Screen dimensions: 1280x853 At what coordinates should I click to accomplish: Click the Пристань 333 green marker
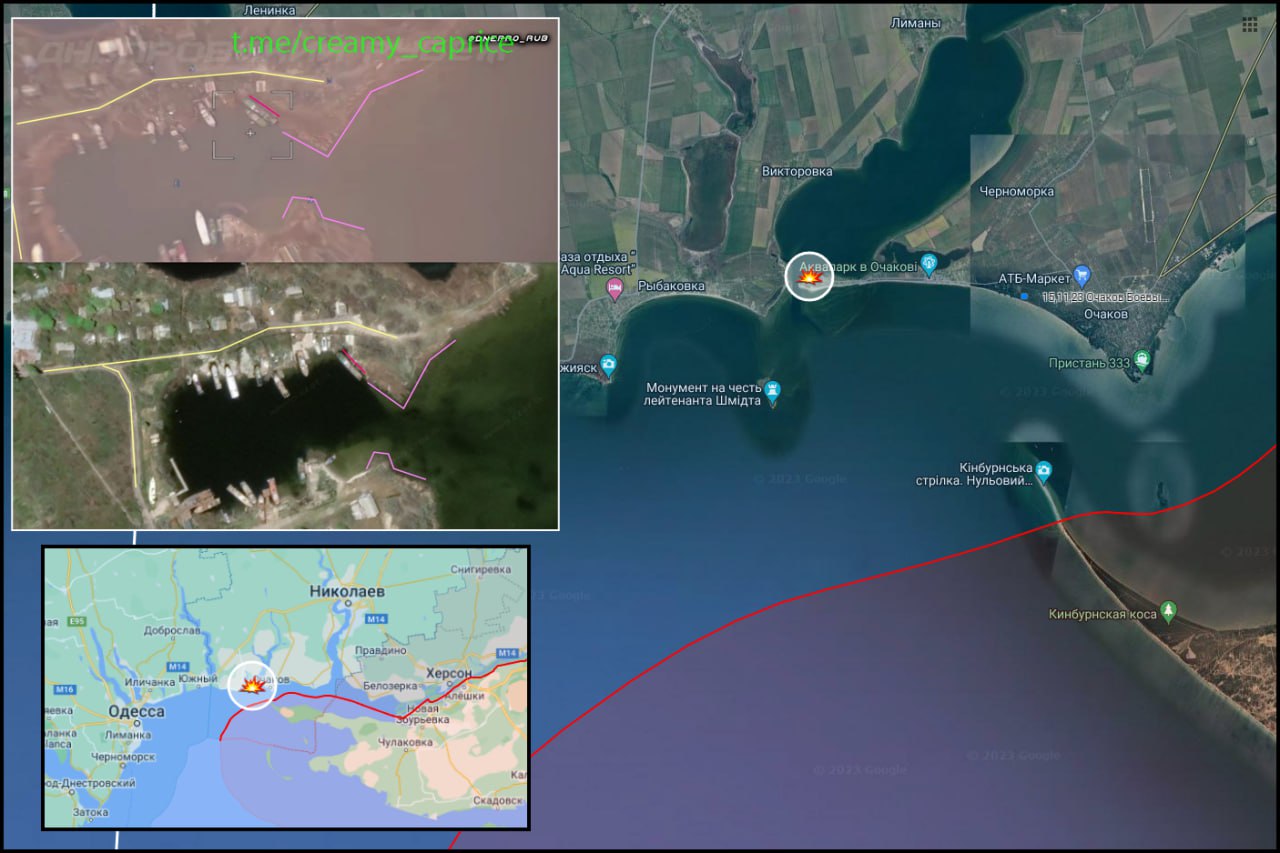[1142, 361]
